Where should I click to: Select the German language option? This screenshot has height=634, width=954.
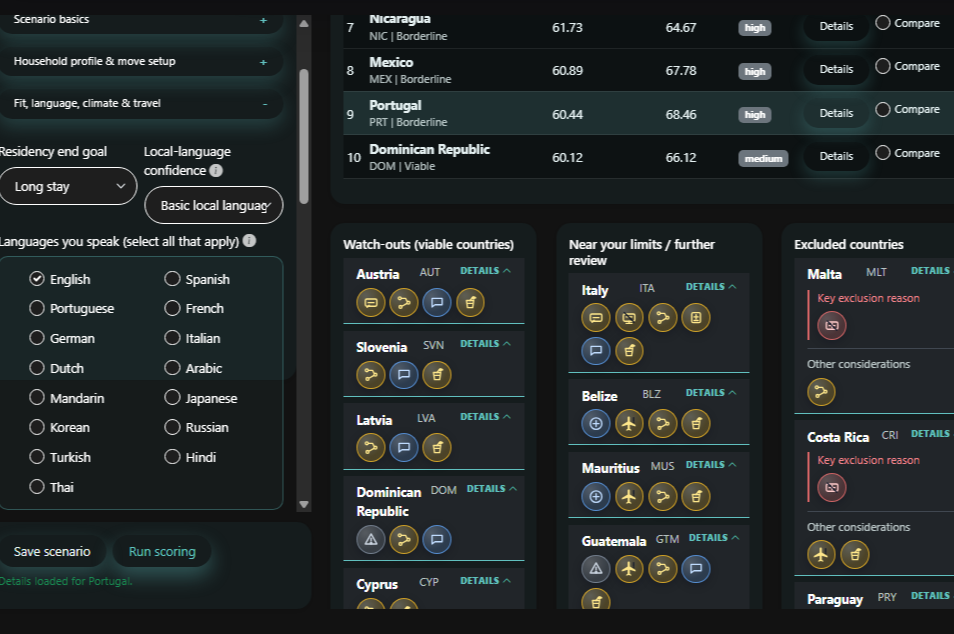[x=37, y=338]
